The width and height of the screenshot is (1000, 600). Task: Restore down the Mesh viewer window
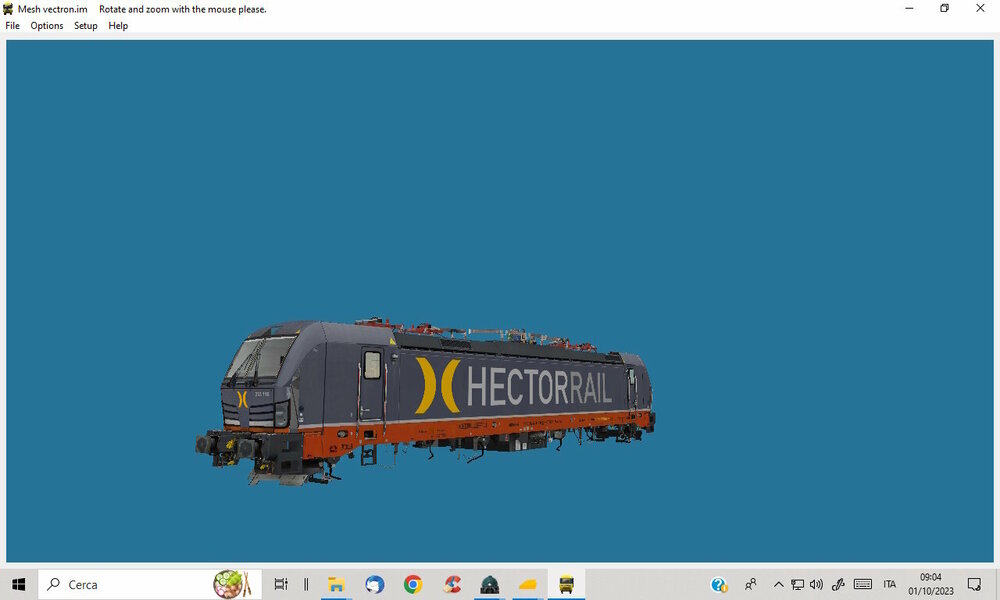(945, 8)
